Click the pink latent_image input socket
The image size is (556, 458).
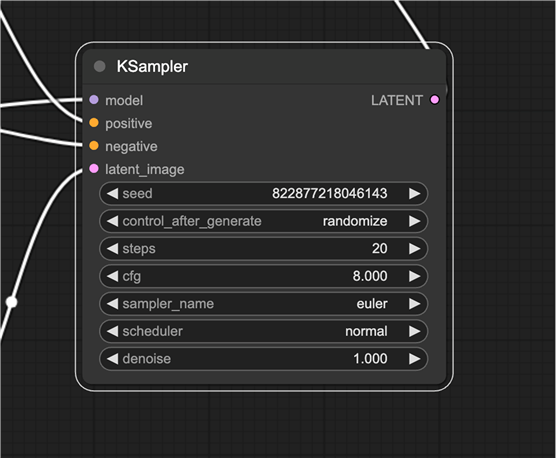tap(94, 169)
